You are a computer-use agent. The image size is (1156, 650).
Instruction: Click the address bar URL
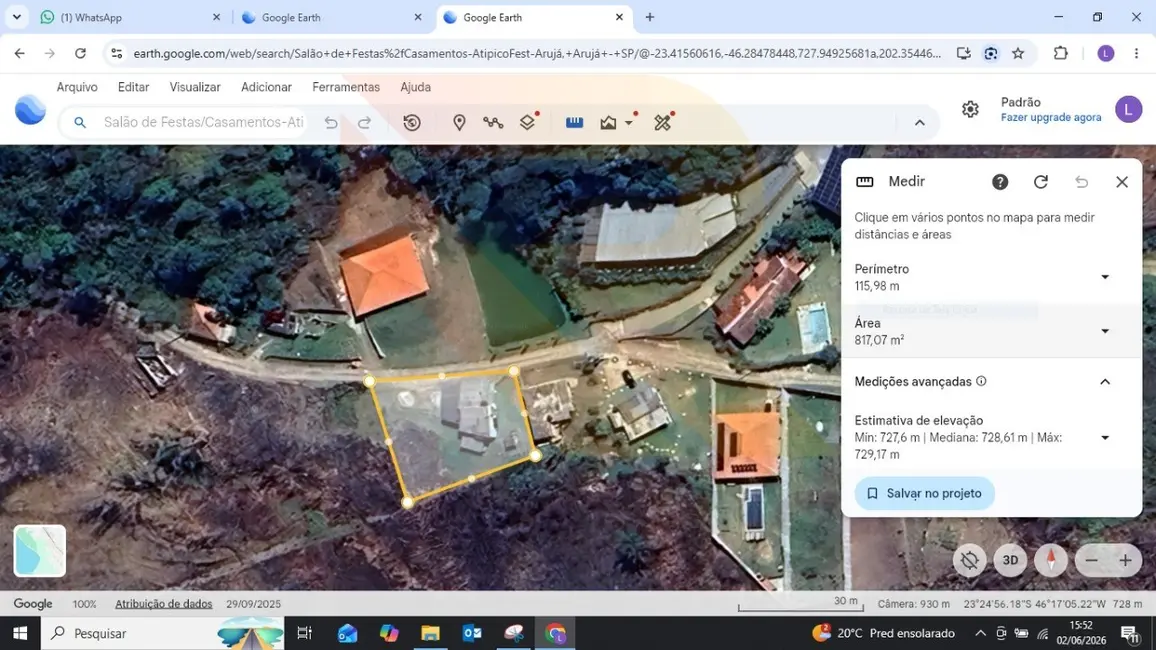point(537,53)
